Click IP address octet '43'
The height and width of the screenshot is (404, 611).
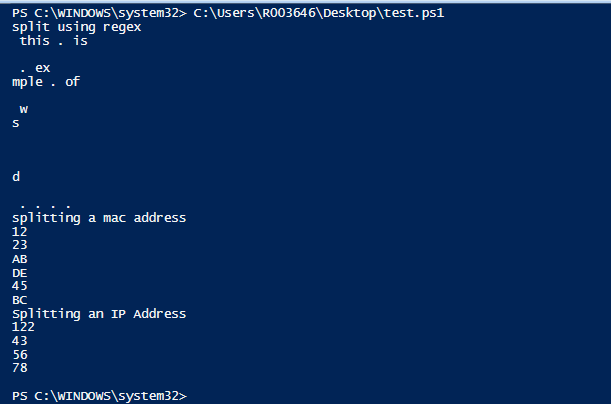pyautogui.click(x=20, y=341)
